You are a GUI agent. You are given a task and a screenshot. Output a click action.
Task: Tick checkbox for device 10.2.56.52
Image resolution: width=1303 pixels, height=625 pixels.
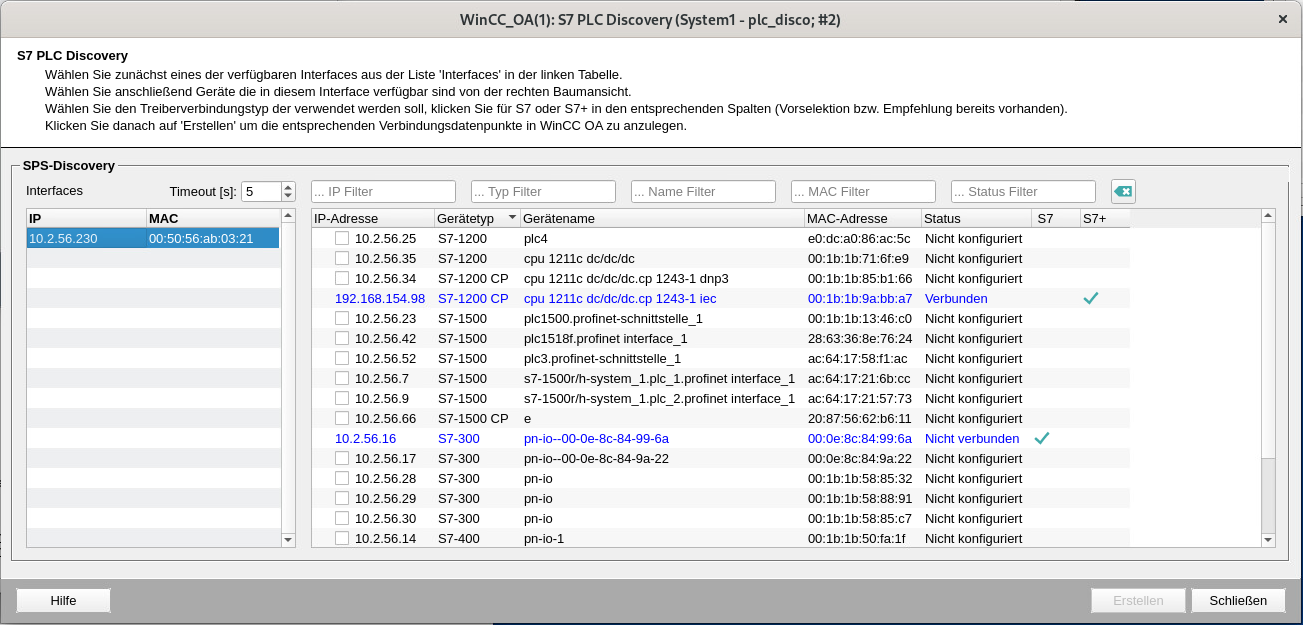tap(342, 358)
